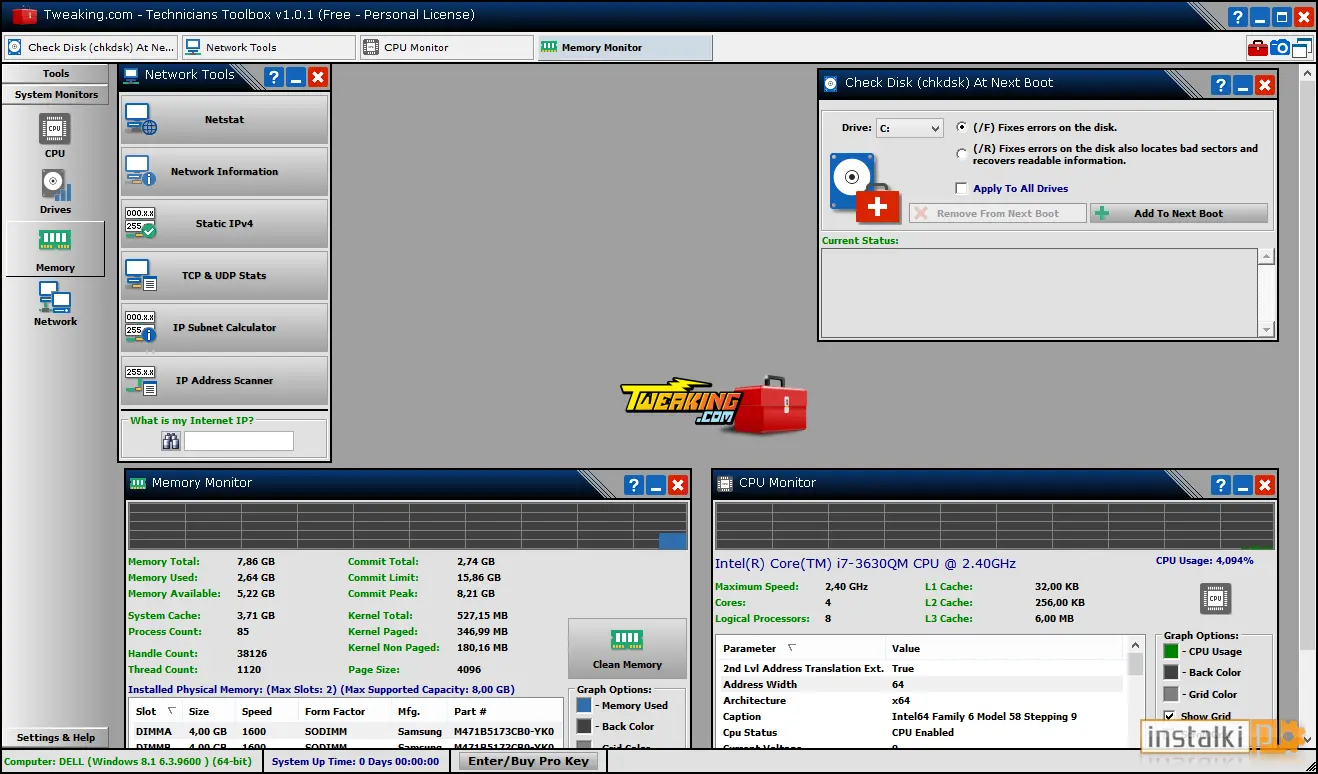
Task: Click the binoculars lookup Internet IP icon
Action: [x=171, y=441]
